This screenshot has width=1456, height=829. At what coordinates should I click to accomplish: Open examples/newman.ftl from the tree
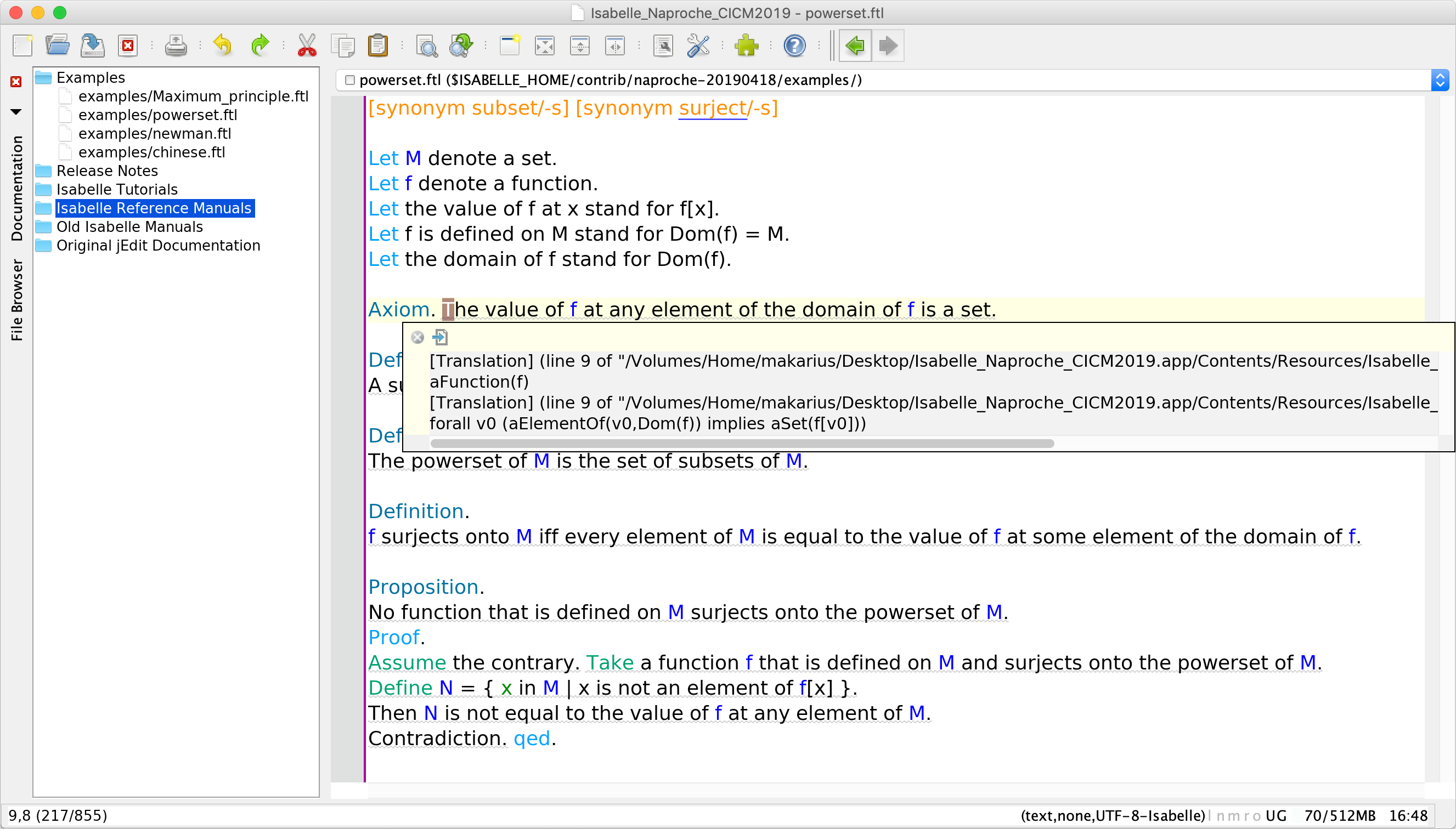click(x=154, y=133)
